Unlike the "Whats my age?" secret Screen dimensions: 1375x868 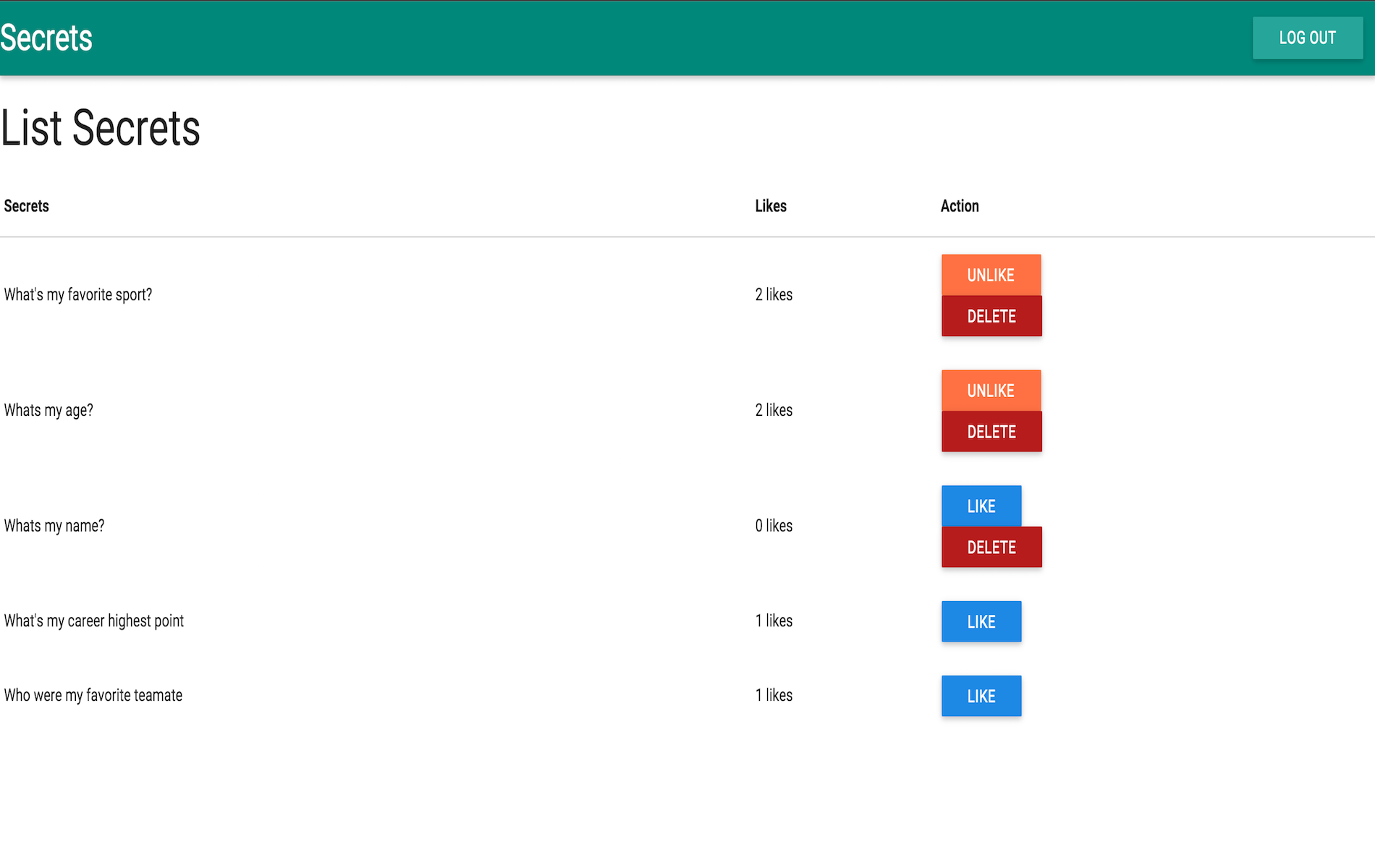(x=991, y=391)
